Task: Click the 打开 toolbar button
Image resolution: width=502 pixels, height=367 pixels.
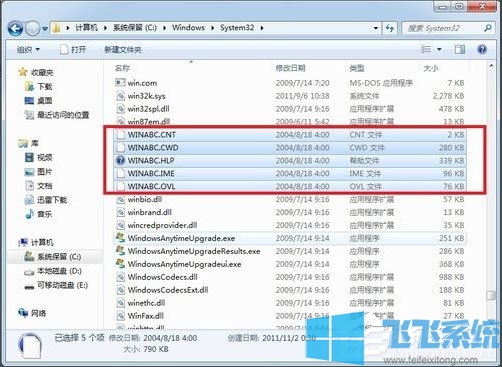Action: click(73, 50)
